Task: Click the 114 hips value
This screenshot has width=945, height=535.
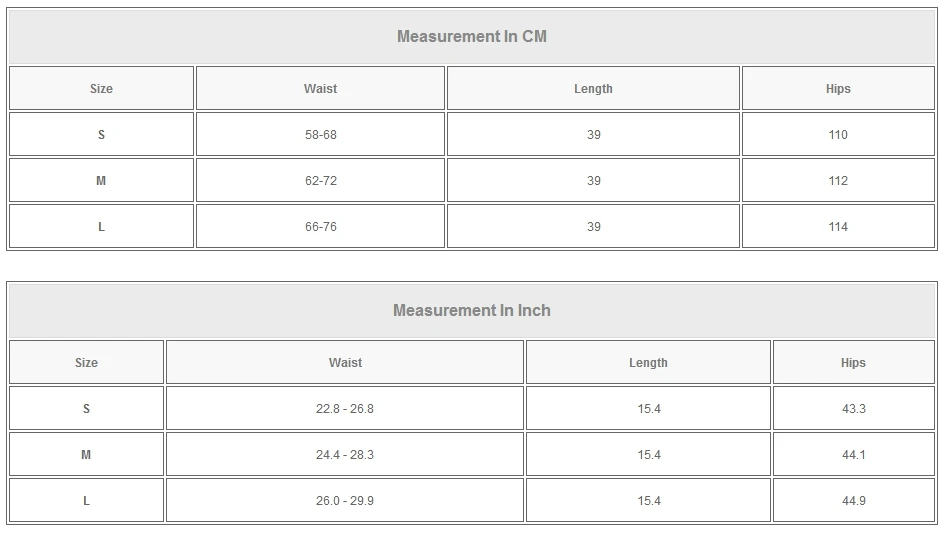Action: [838, 227]
